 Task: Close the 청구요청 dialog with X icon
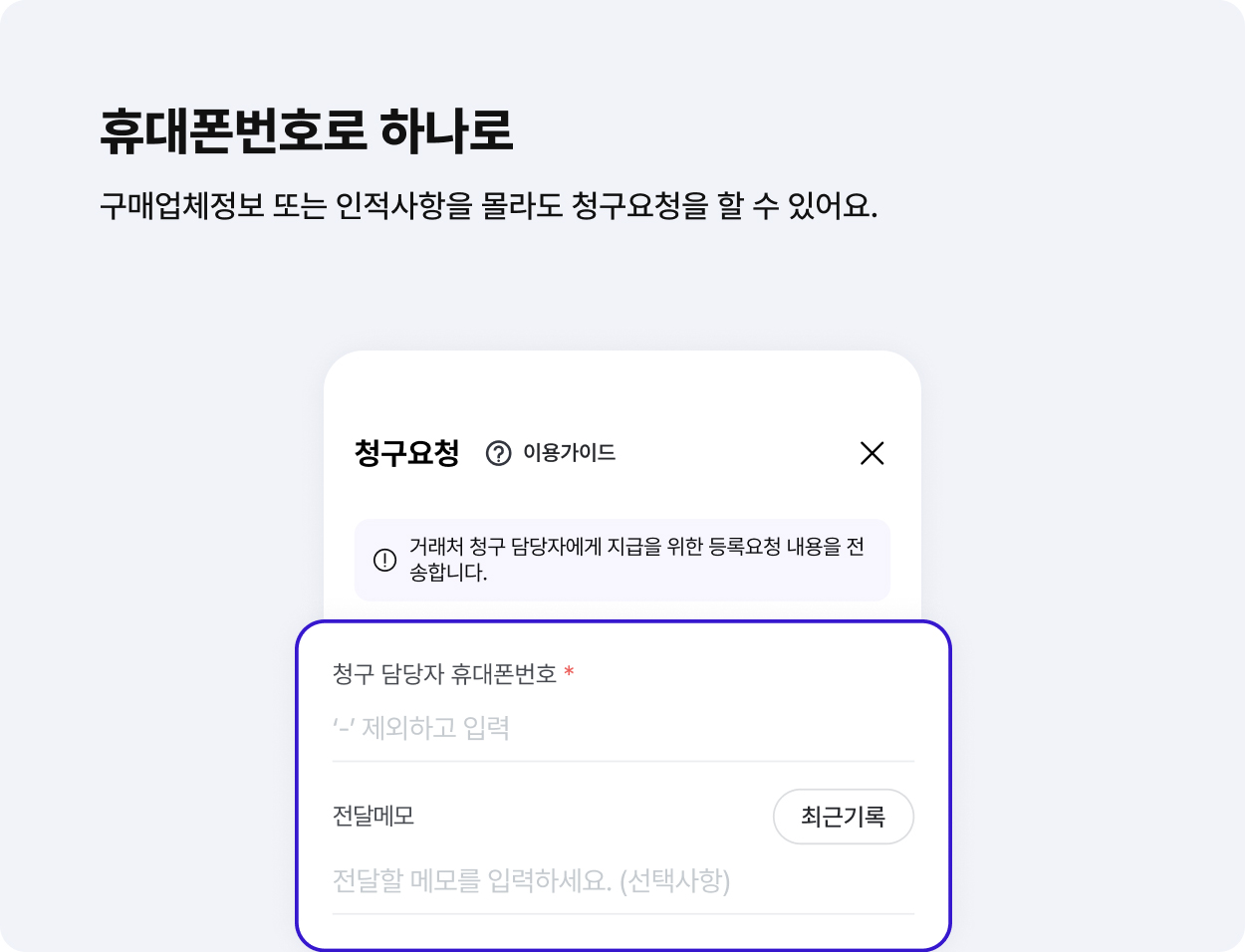pos(871,453)
